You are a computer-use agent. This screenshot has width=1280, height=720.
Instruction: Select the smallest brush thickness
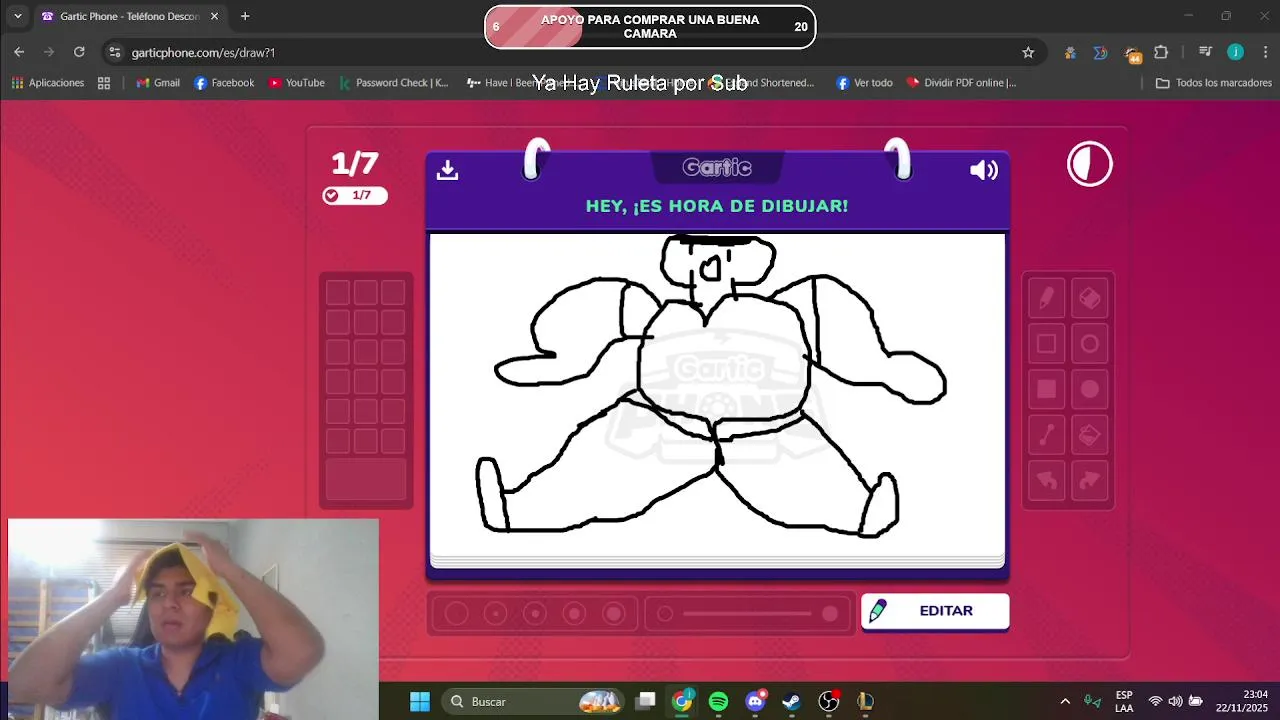[x=456, y=614]
